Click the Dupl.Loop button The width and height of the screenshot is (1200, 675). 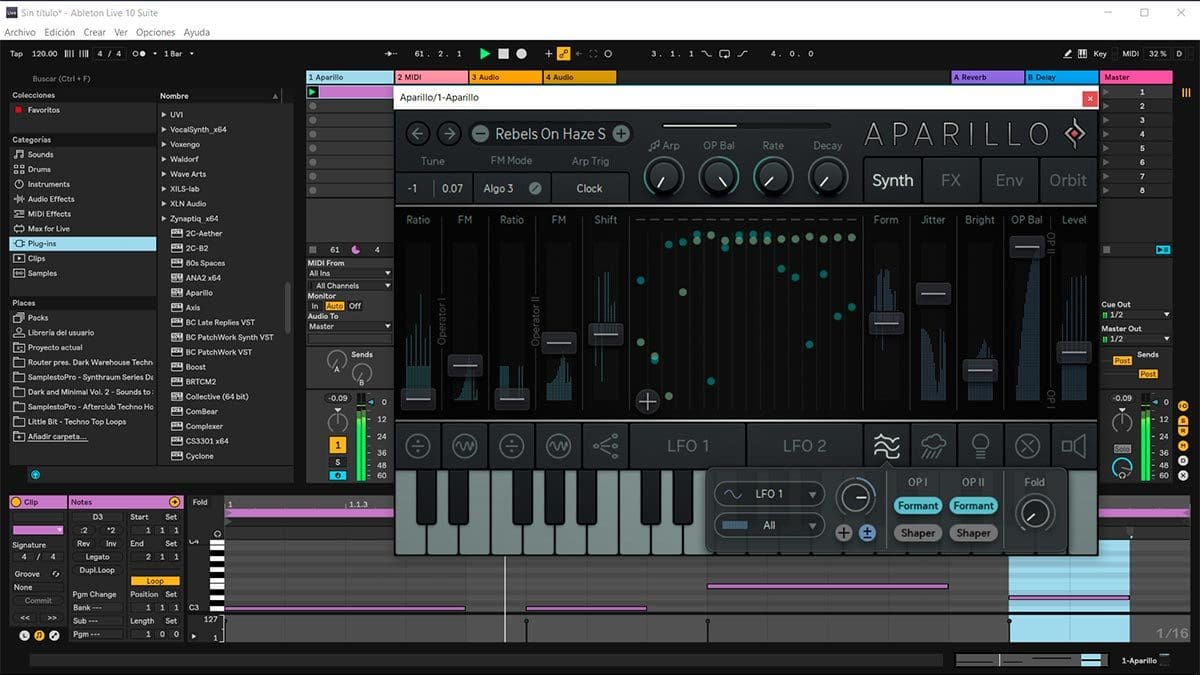coord(97,570)
